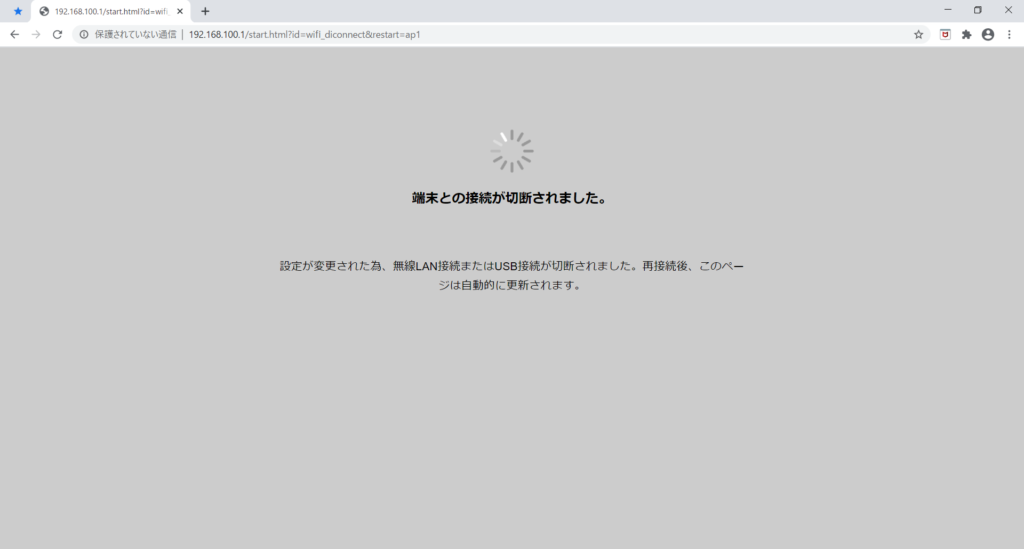This screenshot has width=1024, height=549.
Task: Open the Chrome profile avatar menu
Action: point(988,35)
